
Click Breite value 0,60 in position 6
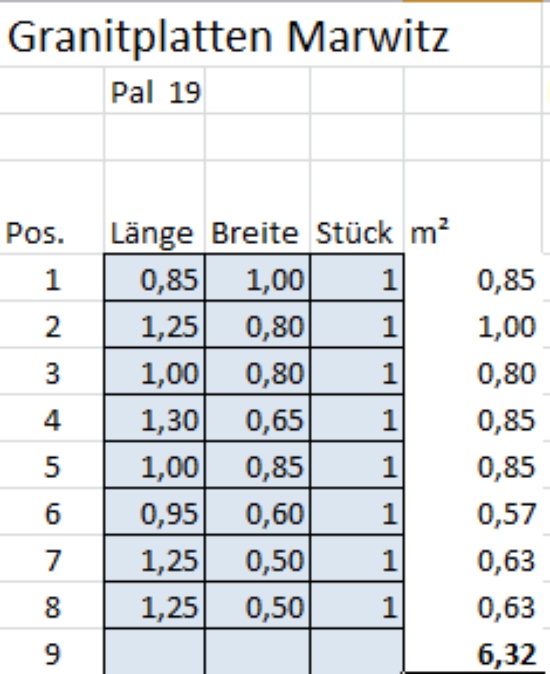coord(257,512)
